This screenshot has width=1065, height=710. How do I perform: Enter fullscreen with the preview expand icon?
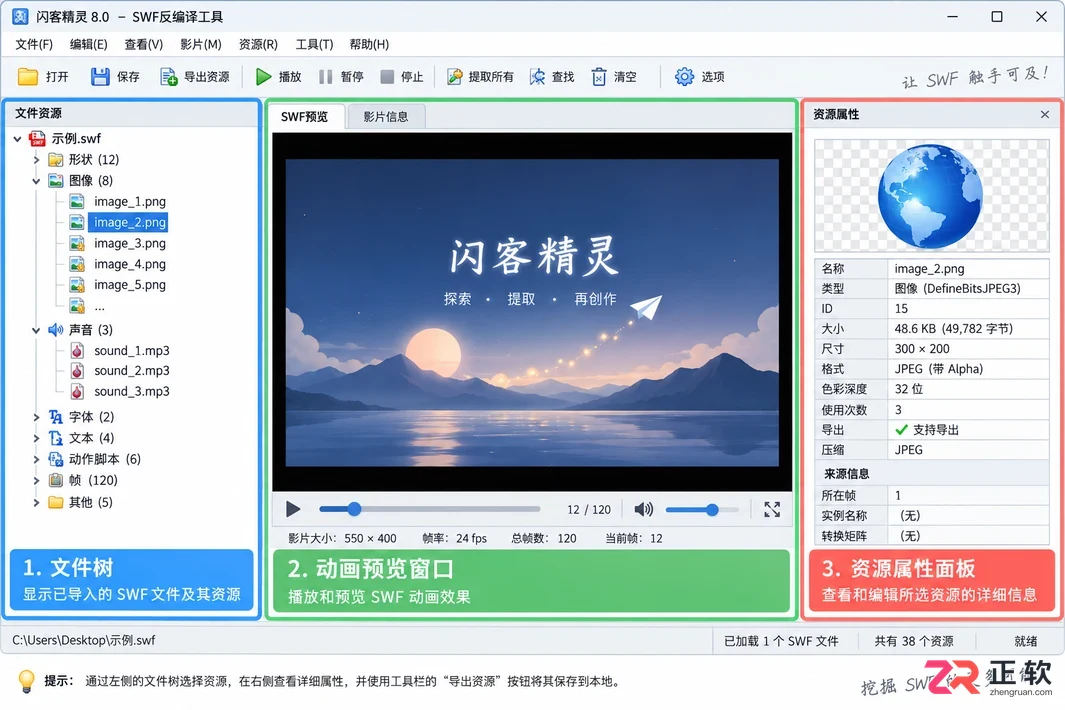(x=772, y=510)
